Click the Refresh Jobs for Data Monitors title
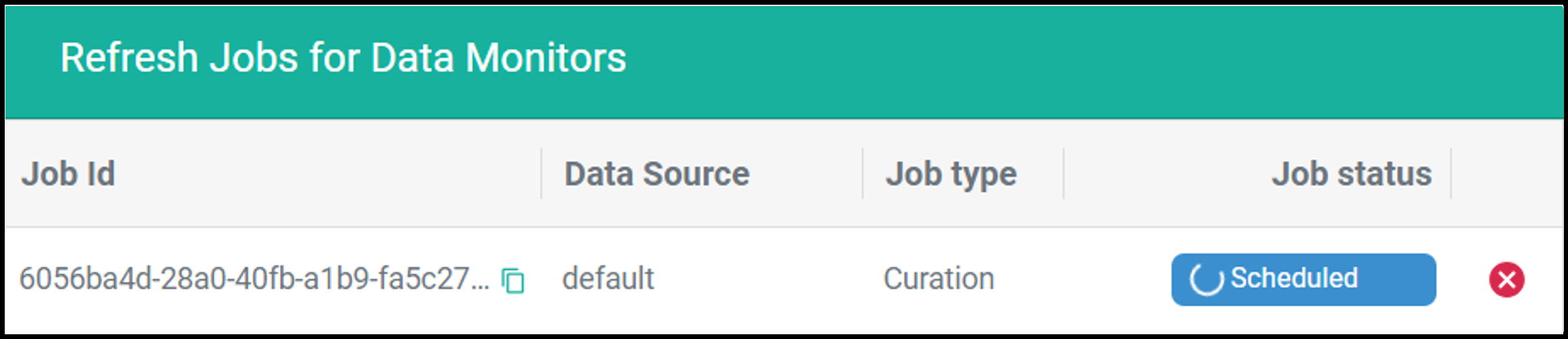The width and height of the screenshot is (1568, 339). point(343,58)
